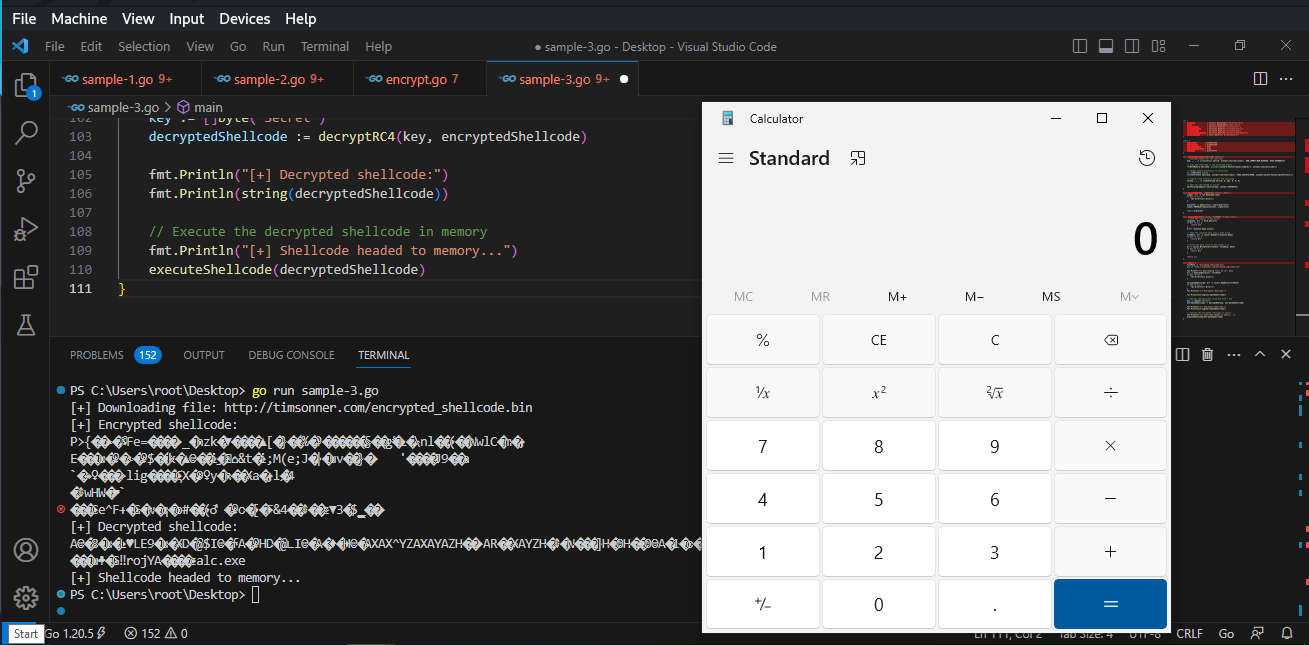The image size is (1309, 645).
Task: Click the feedback icon in status bar
Action: coord(1259,634)
